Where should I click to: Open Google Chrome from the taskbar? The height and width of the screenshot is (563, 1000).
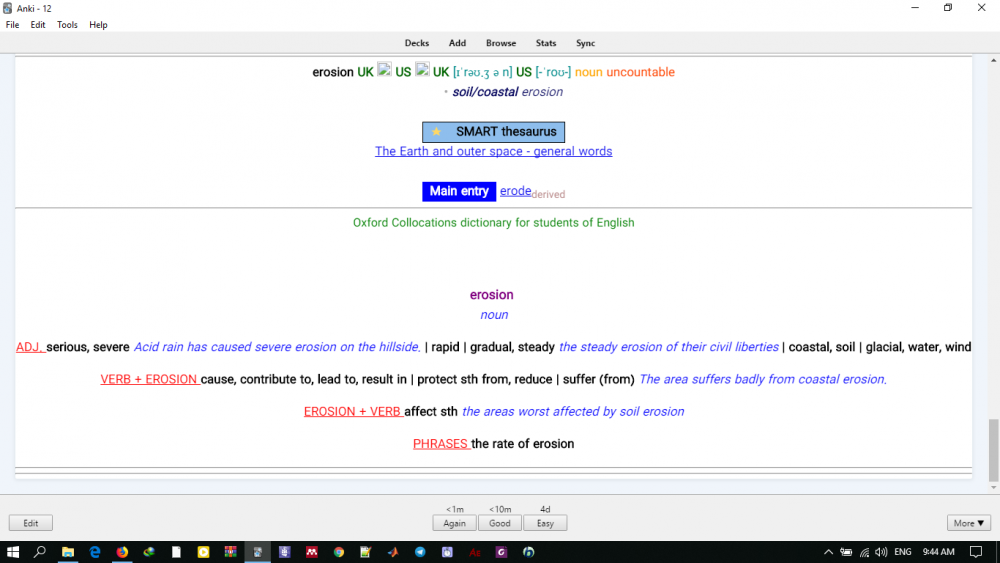pyautogui.click(x=339, y=552)
